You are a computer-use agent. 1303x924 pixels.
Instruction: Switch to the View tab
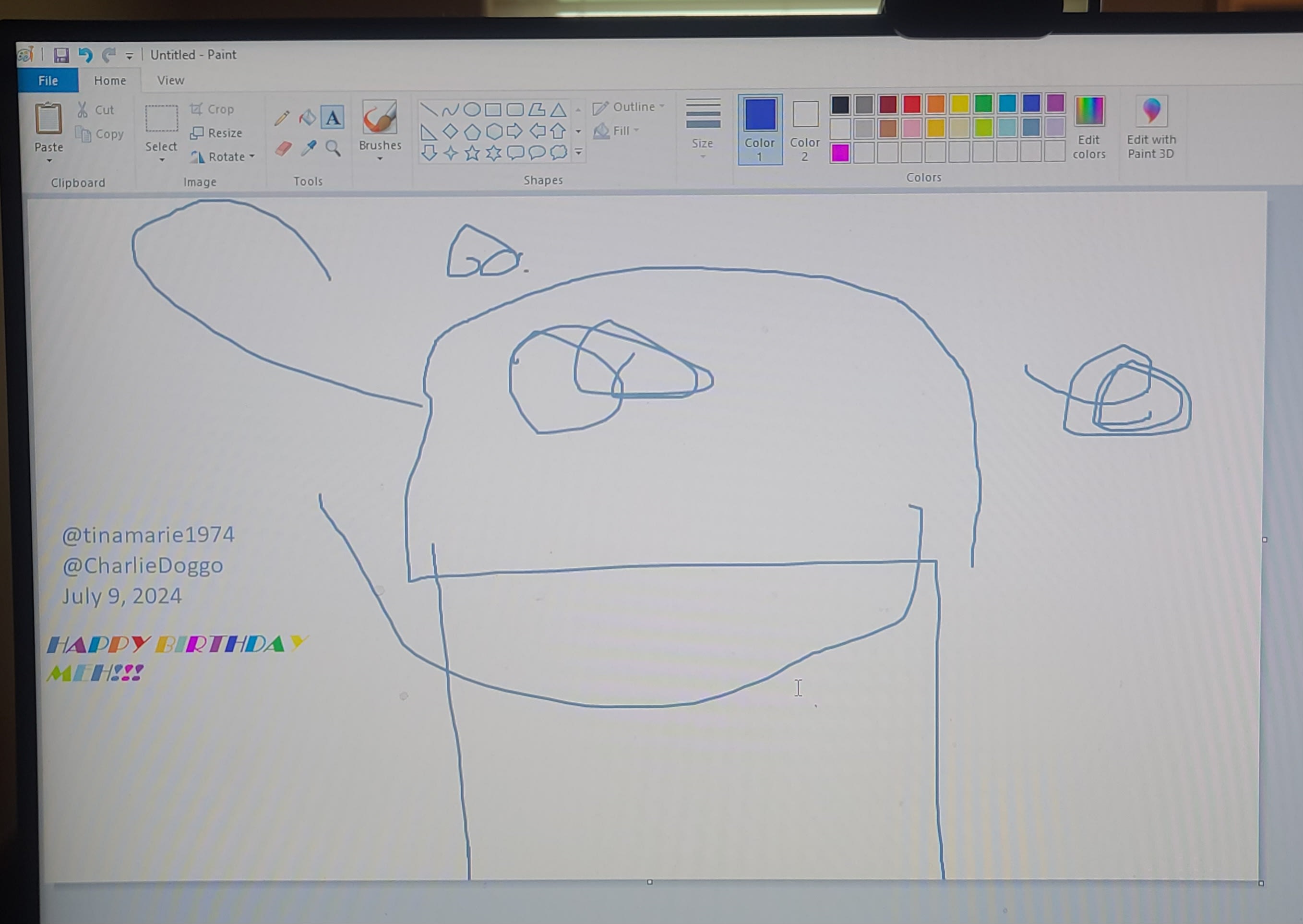click(171, 80)
